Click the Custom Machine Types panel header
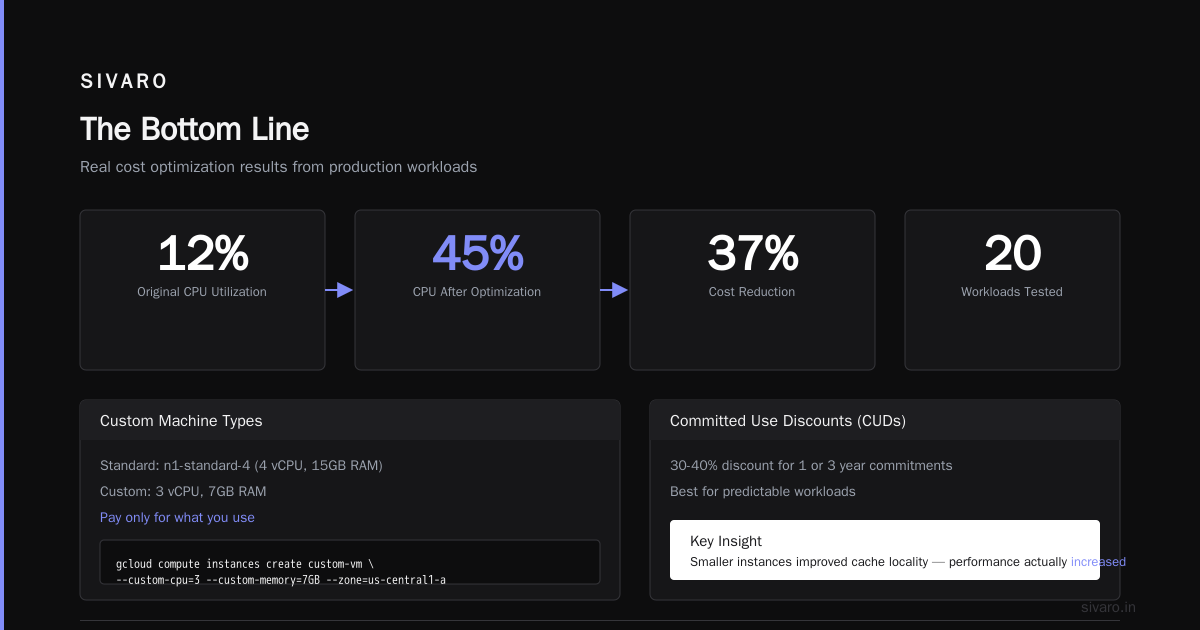This screenshot has width=1200, height=630. (350, 421)
